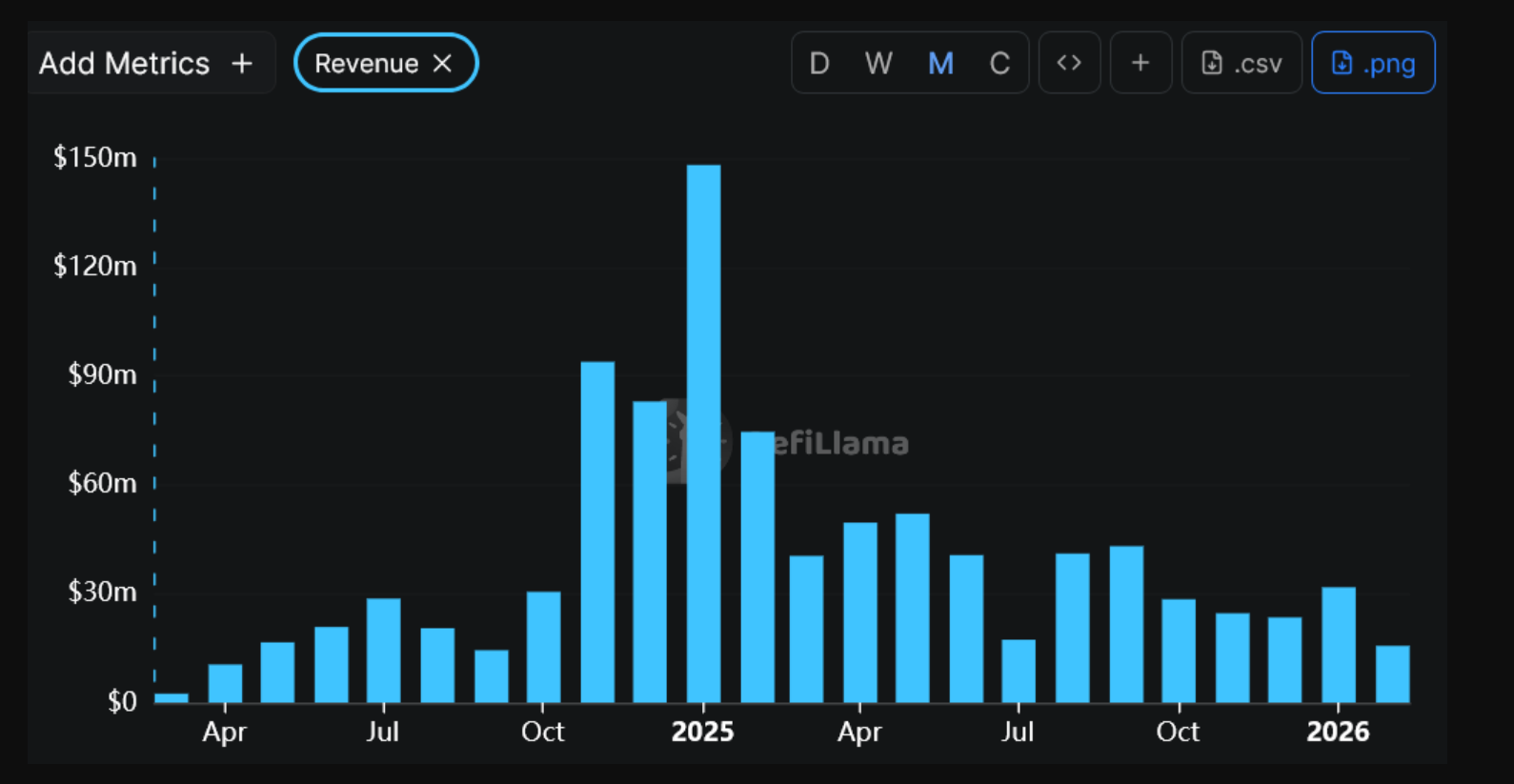The width and height of the screenshot is (1514, 784).
Task: Click the bar above the 2026 label
Action: [1338, 644]
